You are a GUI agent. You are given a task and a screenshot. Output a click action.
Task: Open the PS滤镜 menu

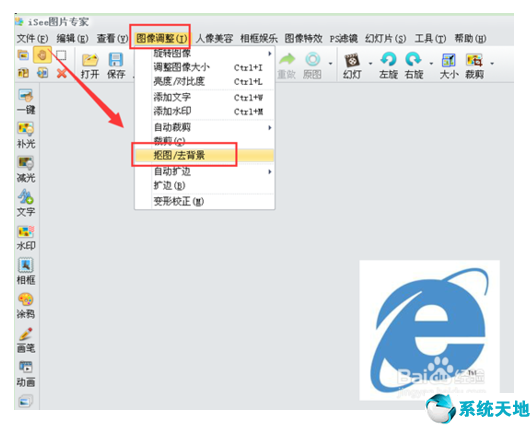click(343, 39)
